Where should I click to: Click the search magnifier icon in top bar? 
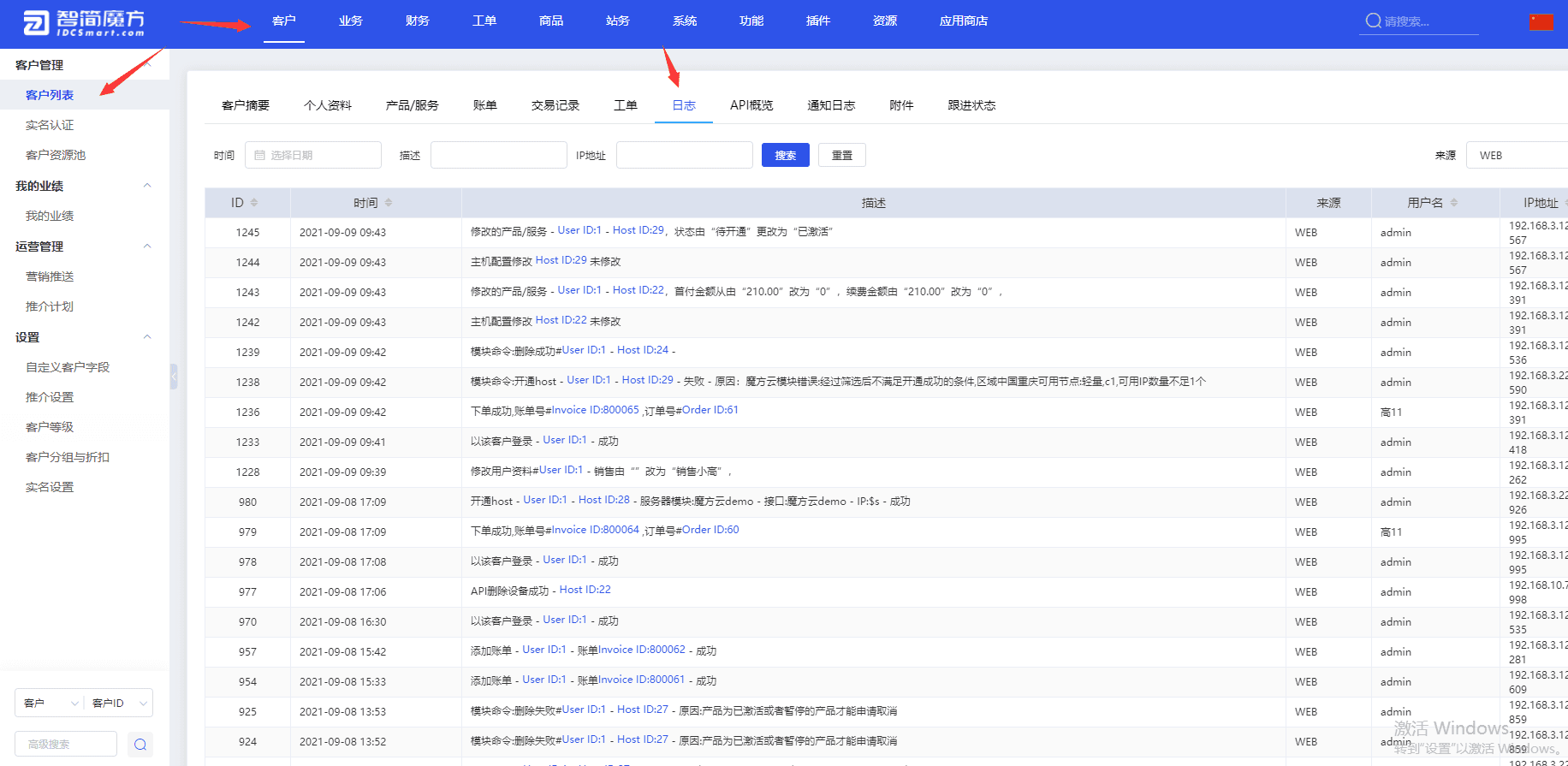point(1373,21)
